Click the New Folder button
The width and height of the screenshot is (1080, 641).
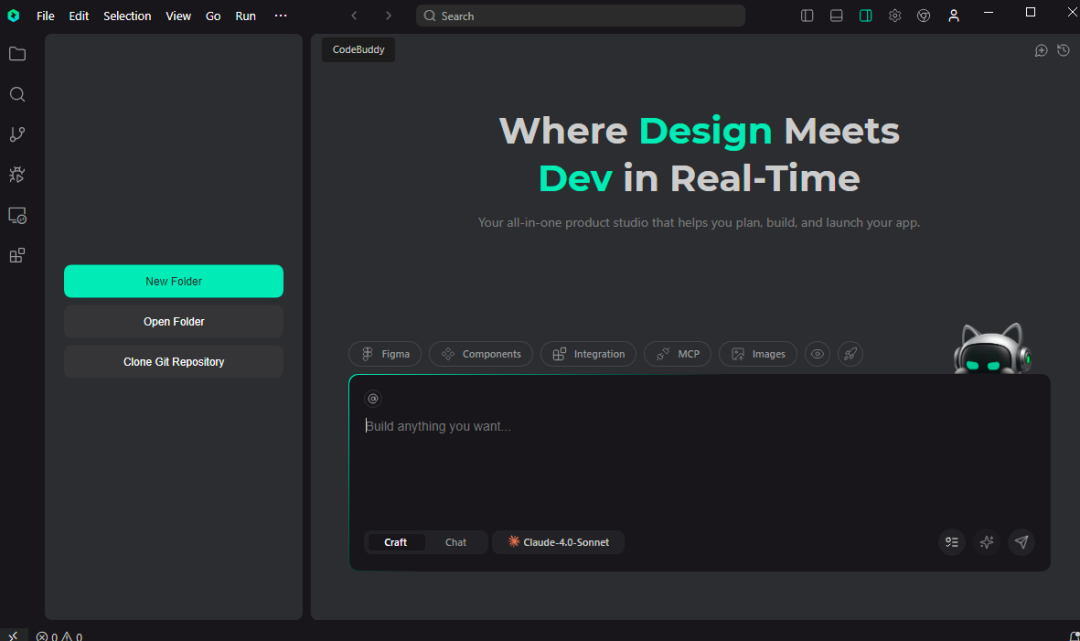(x=174, y=281)
